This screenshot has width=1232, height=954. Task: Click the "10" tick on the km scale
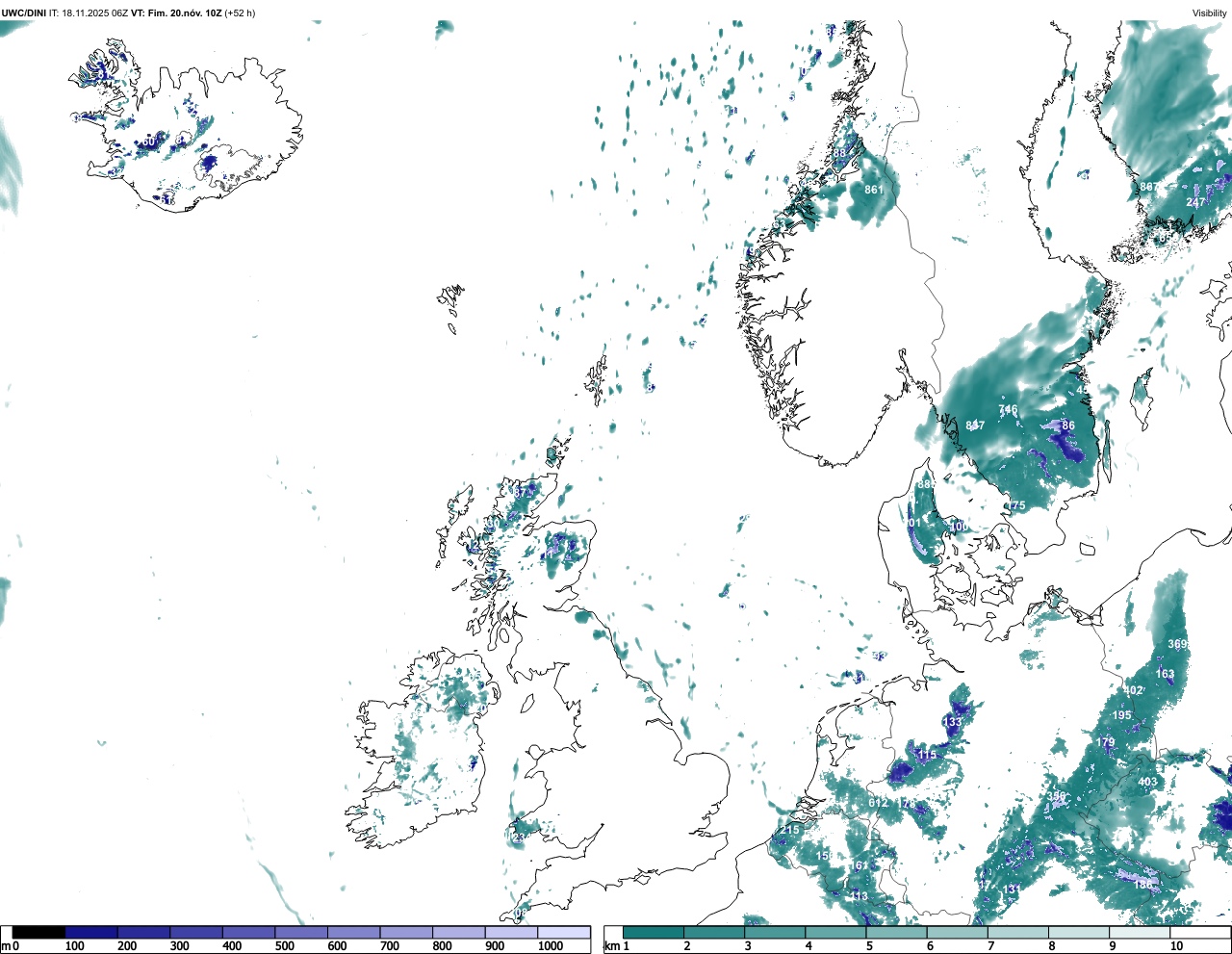coord(1176,946)
